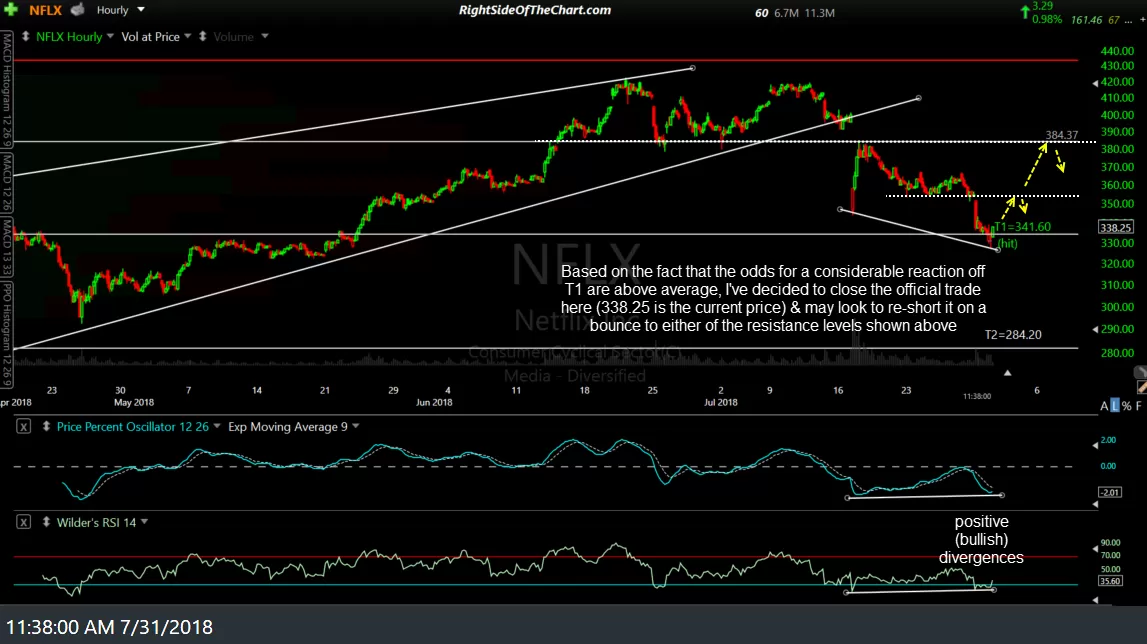Click the green plus add-symbol icon
1147x644 pixels.
point(11,10)
